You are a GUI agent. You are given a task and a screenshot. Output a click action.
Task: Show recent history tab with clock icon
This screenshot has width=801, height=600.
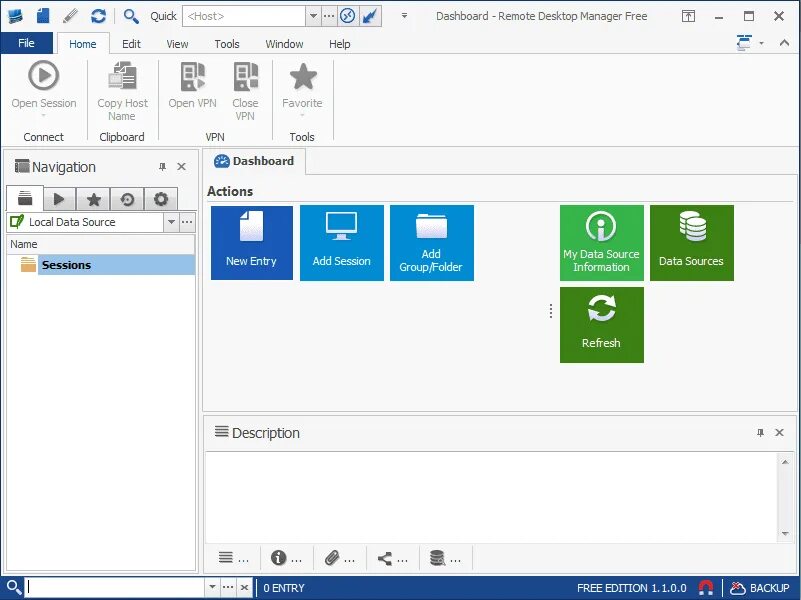tap(127, 199)
